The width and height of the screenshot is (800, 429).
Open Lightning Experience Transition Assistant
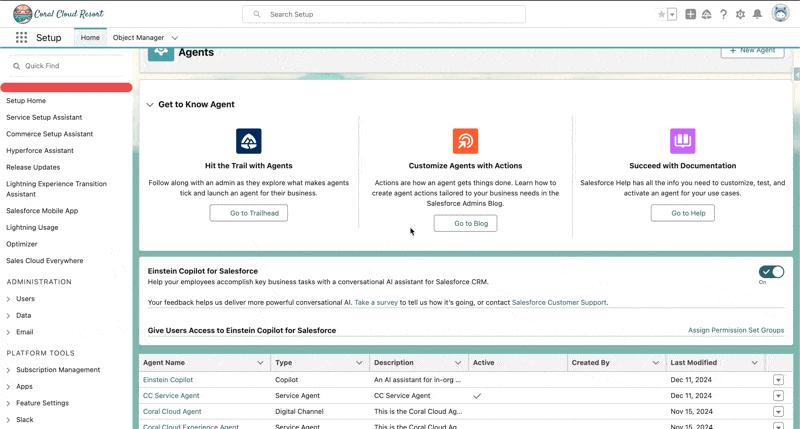(56, 189)
